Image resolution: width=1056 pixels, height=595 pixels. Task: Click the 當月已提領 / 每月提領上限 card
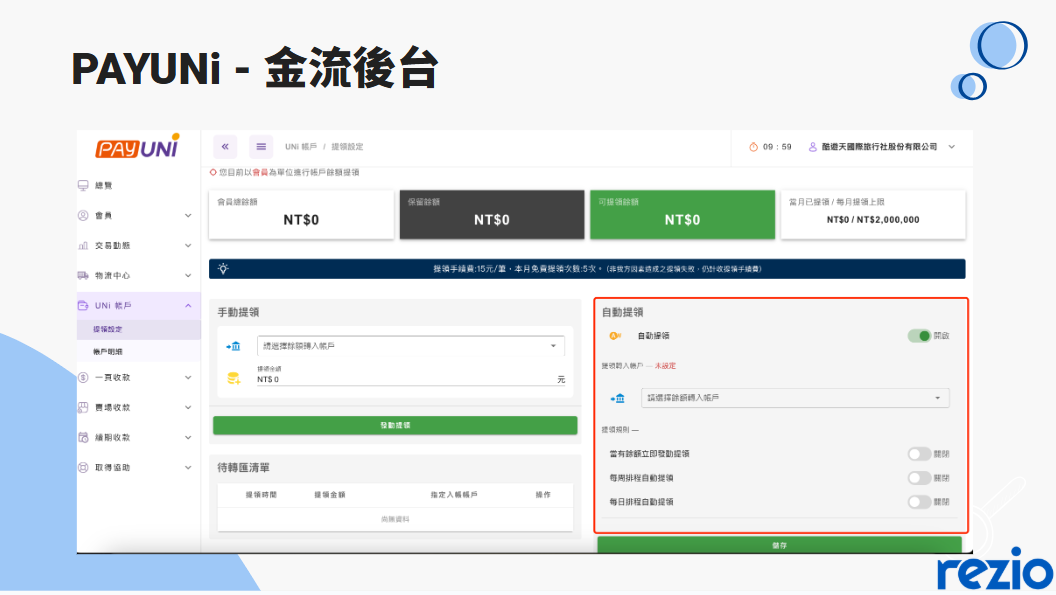873,214
